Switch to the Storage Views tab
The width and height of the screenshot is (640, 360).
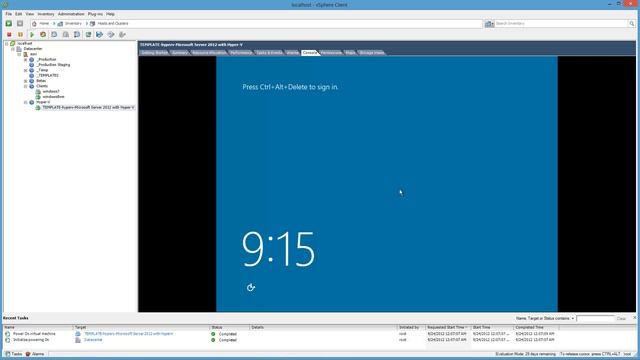click(x=371, y=53)
